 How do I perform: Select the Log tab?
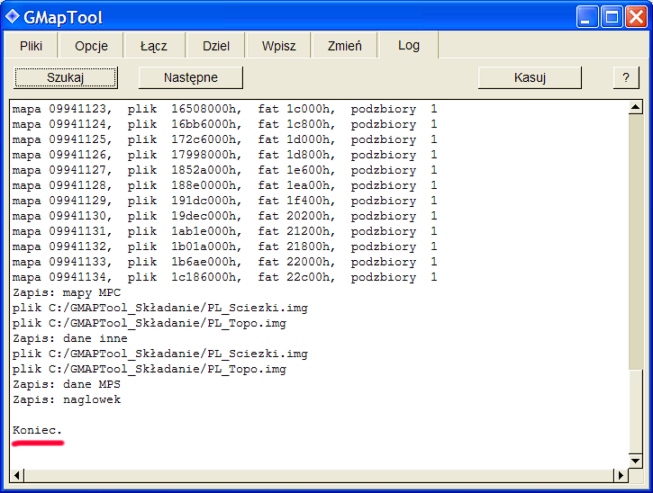pos(408,46)
